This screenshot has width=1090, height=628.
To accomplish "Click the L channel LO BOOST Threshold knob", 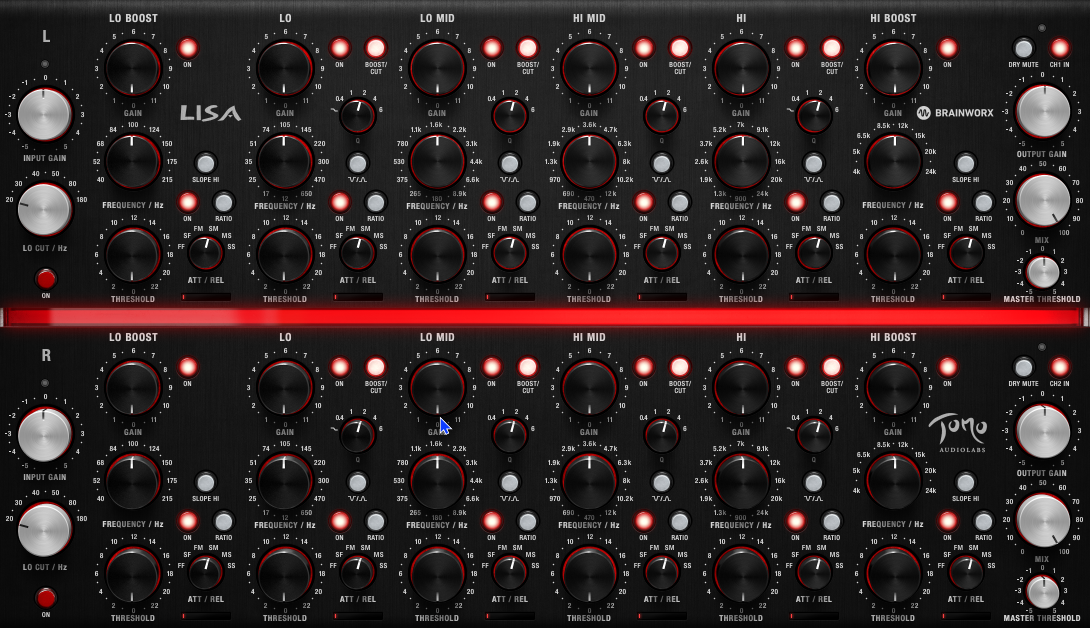I will [133, 255].
